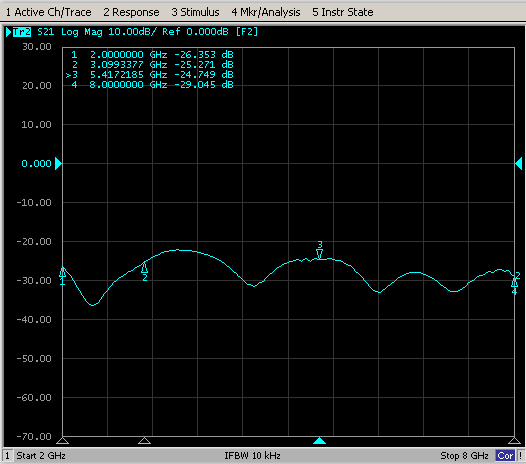Open the Instr State menu
Viewport: 526px width, 464px height.
click(343, 12)
